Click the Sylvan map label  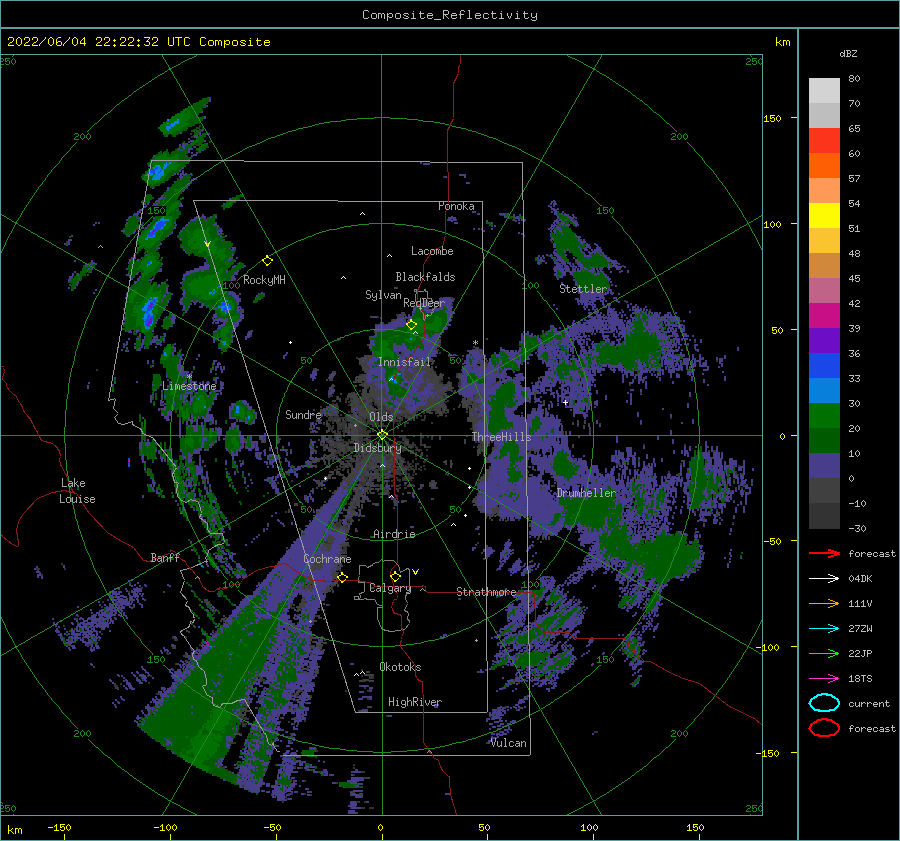point(383,295)
